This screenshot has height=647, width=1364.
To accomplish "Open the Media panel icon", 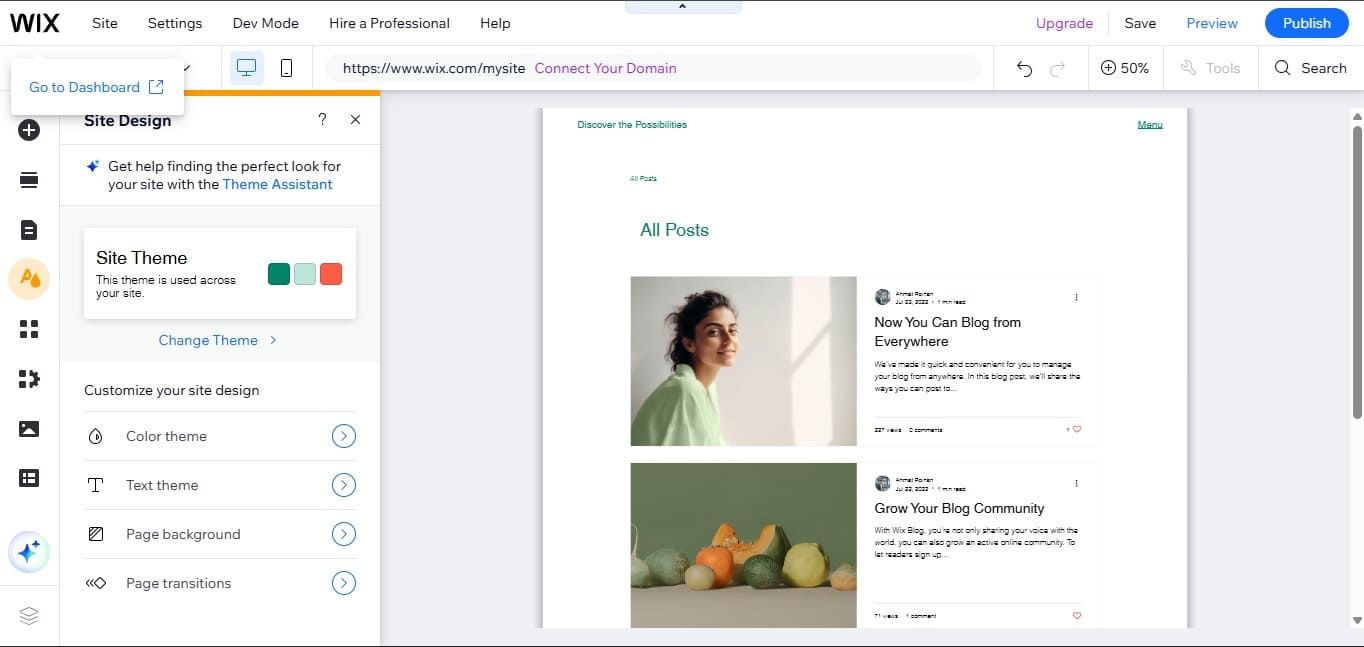I will (30, 428).
